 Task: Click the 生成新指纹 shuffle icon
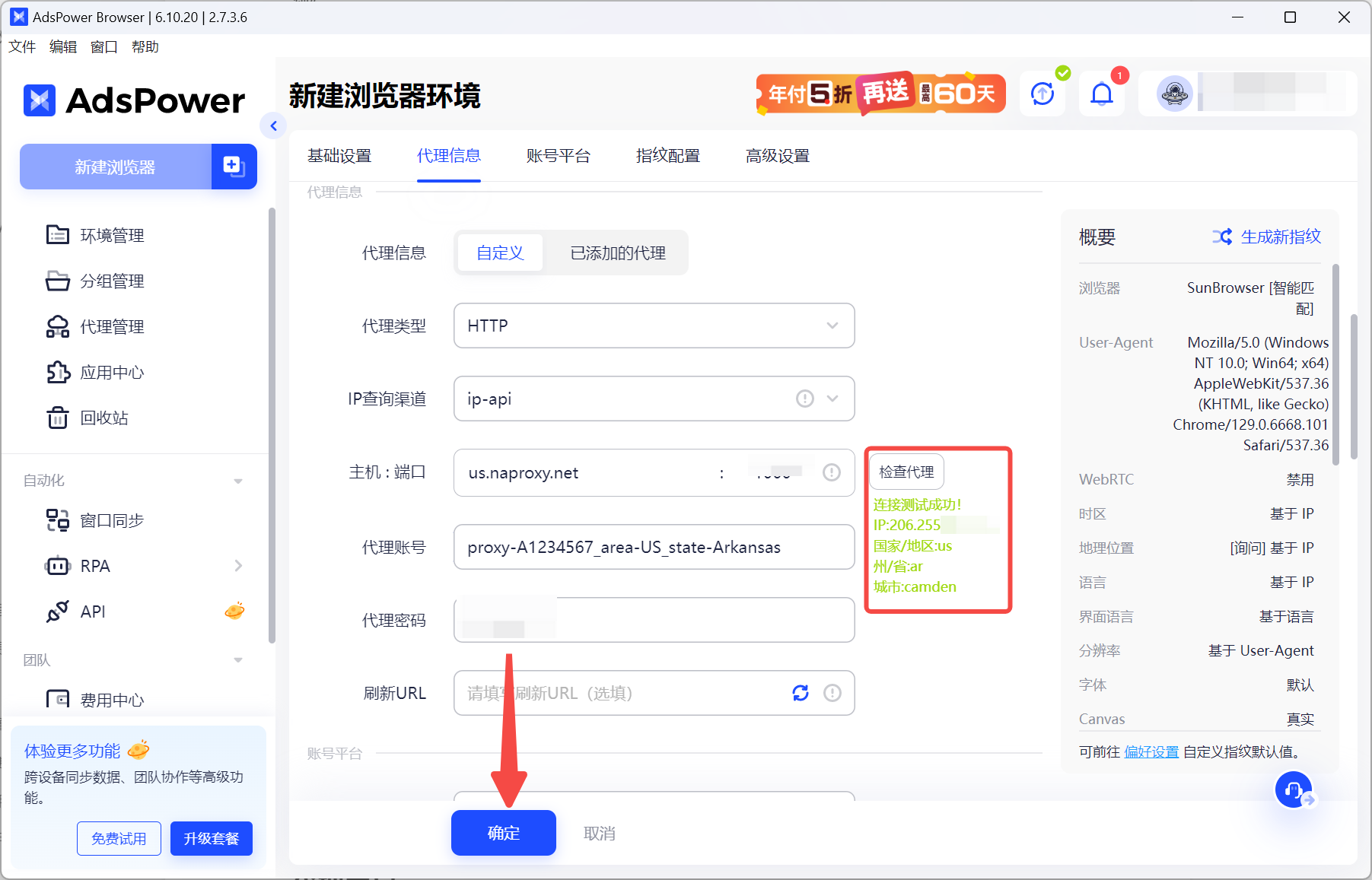coord(1222,237)
